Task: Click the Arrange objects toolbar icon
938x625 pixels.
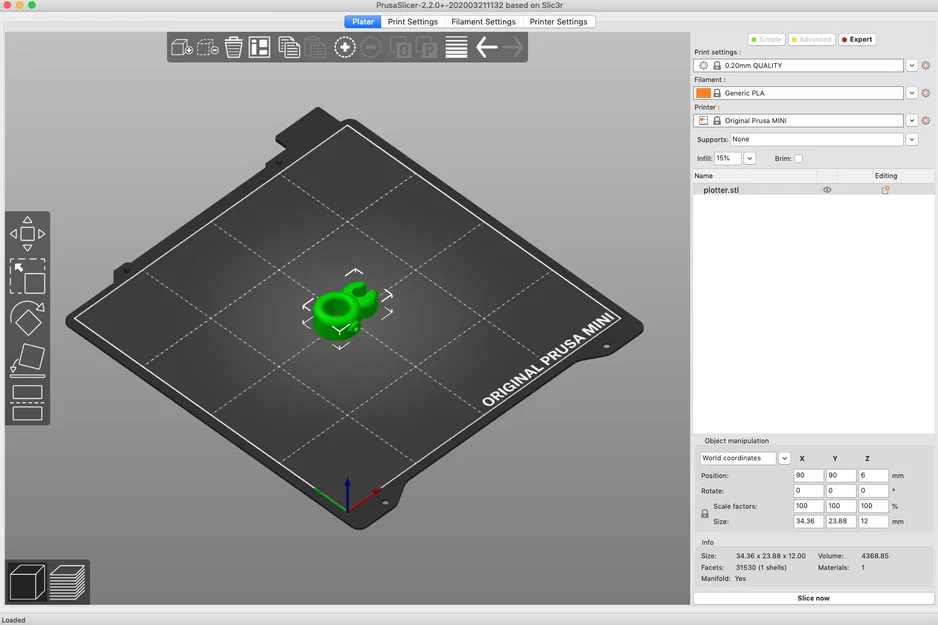Action: (x=259, y=47)
